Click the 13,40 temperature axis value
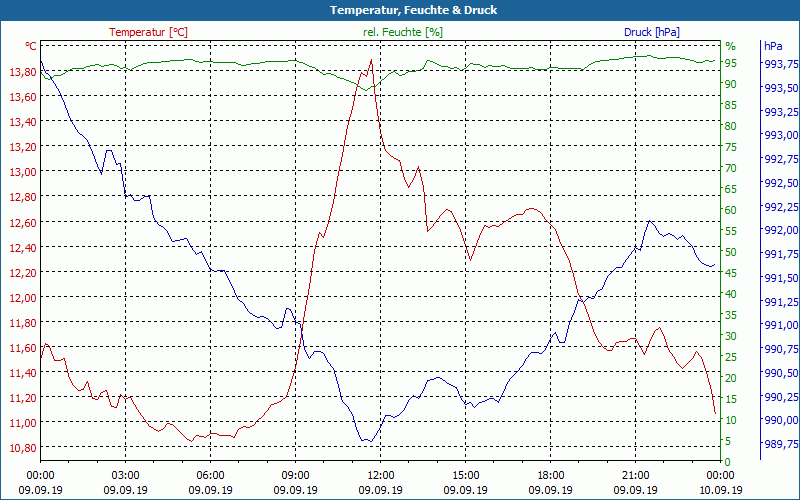800x500 pixels. tap(23, 121)
